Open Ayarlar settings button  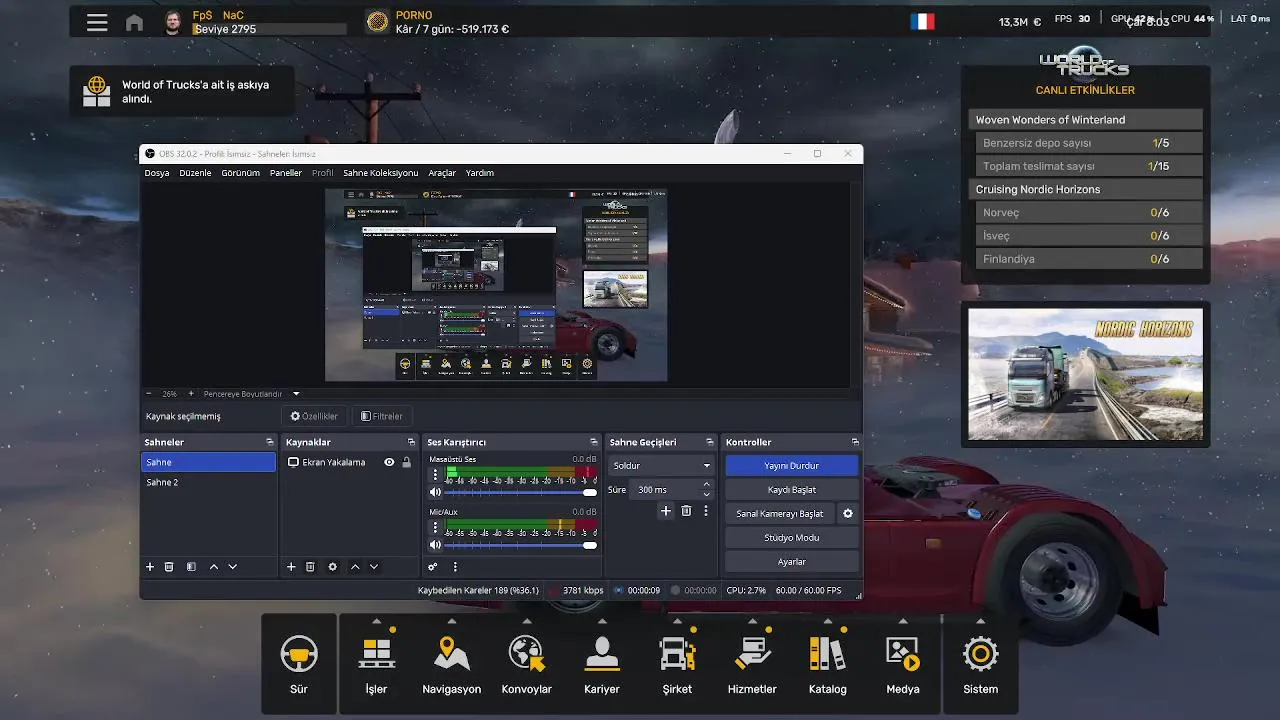792,561
